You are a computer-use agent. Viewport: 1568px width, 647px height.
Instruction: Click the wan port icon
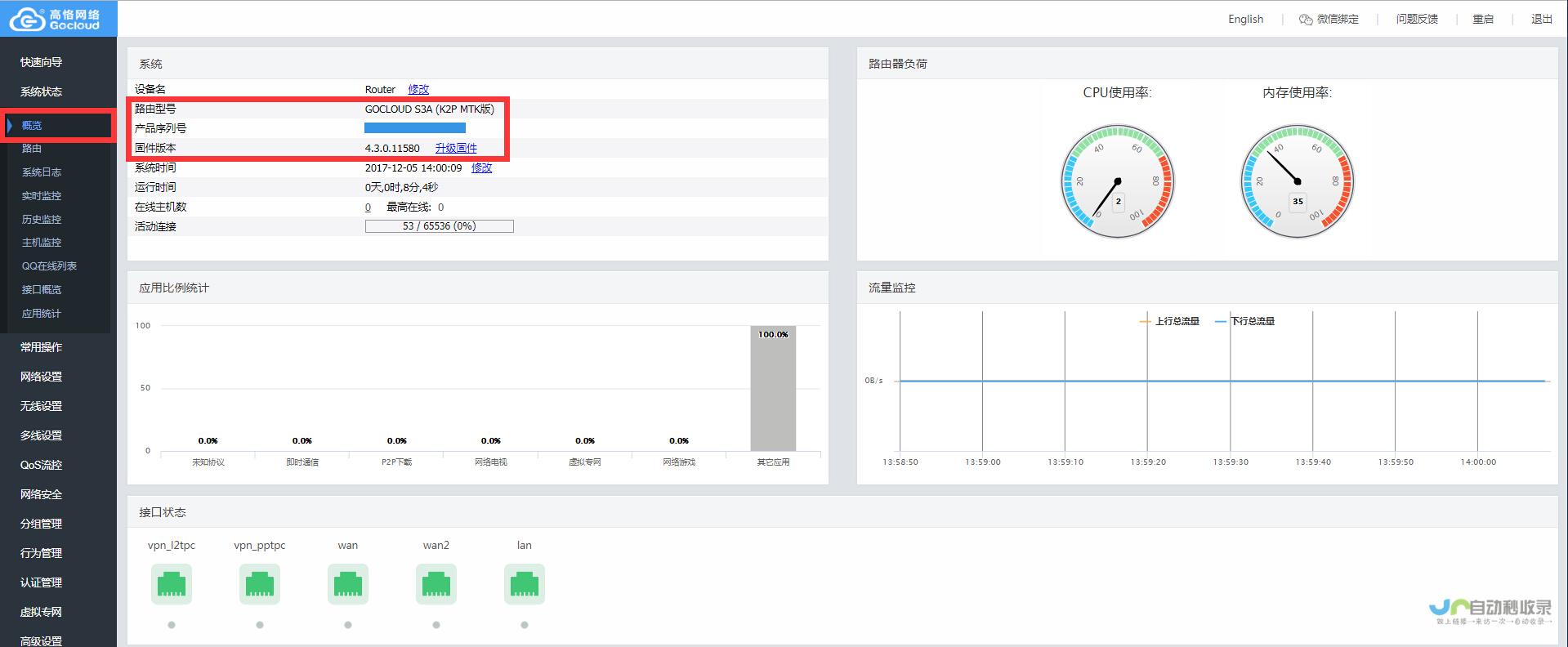pyautogui.click(x=348, y=584)
